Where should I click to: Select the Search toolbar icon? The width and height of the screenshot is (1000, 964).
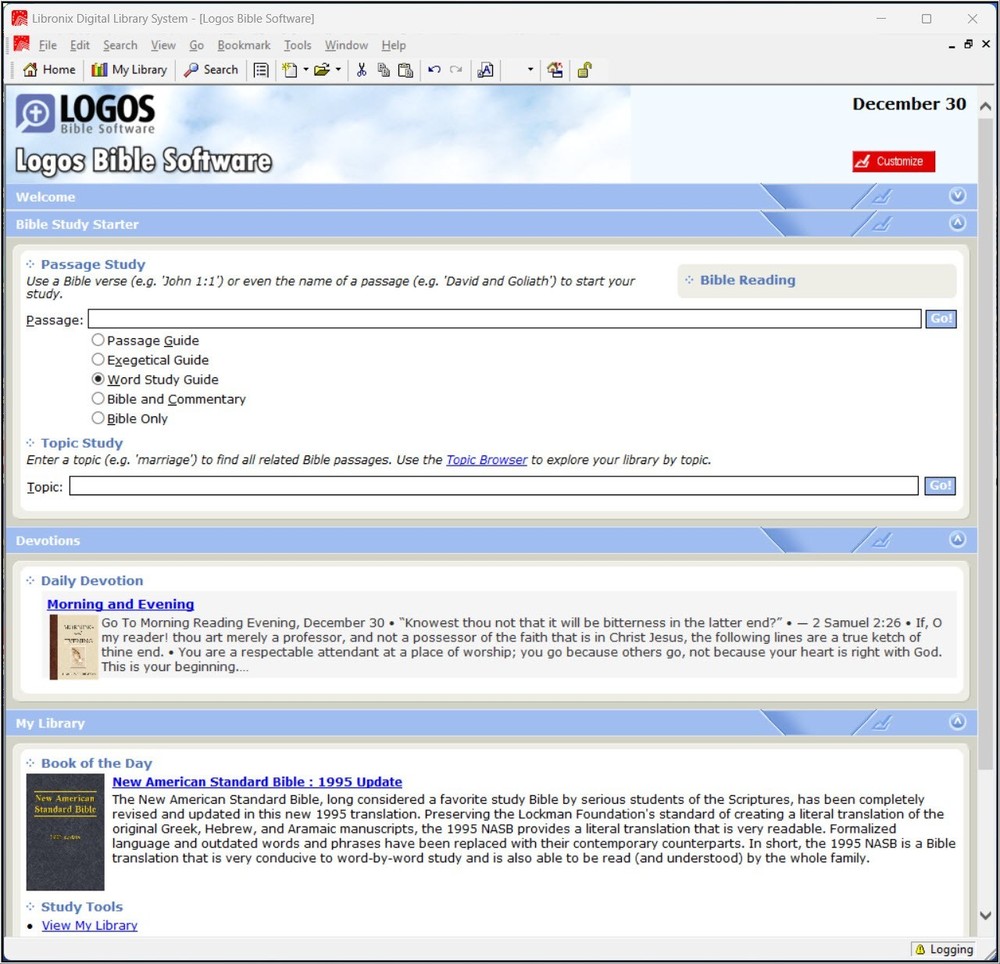click(x=210, y=69)
